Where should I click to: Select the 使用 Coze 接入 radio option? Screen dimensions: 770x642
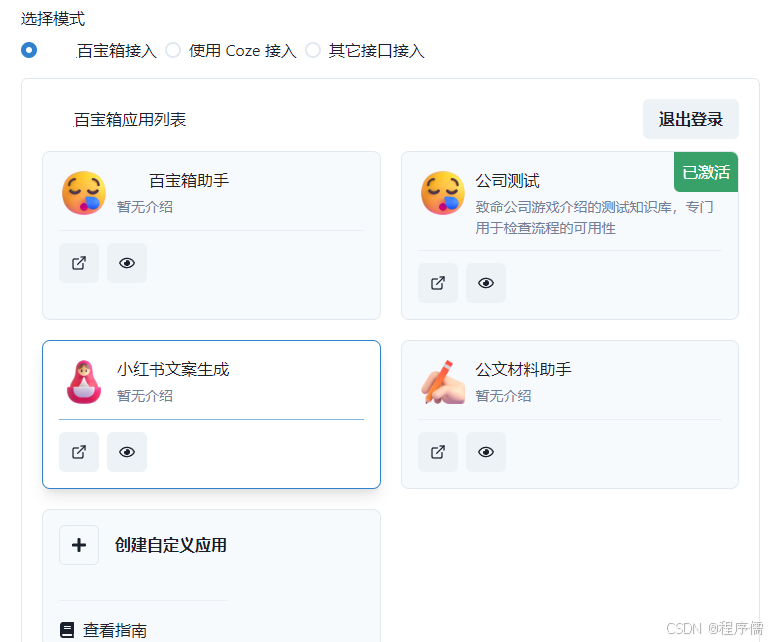(173, 50)
